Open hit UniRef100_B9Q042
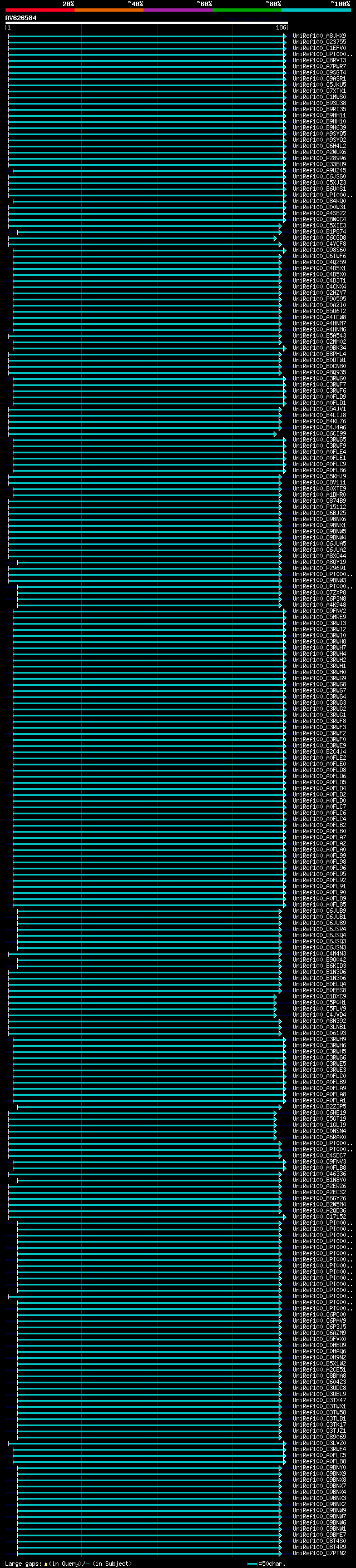The height and width of the screenshot is (1568, 356). pos(319,960)
